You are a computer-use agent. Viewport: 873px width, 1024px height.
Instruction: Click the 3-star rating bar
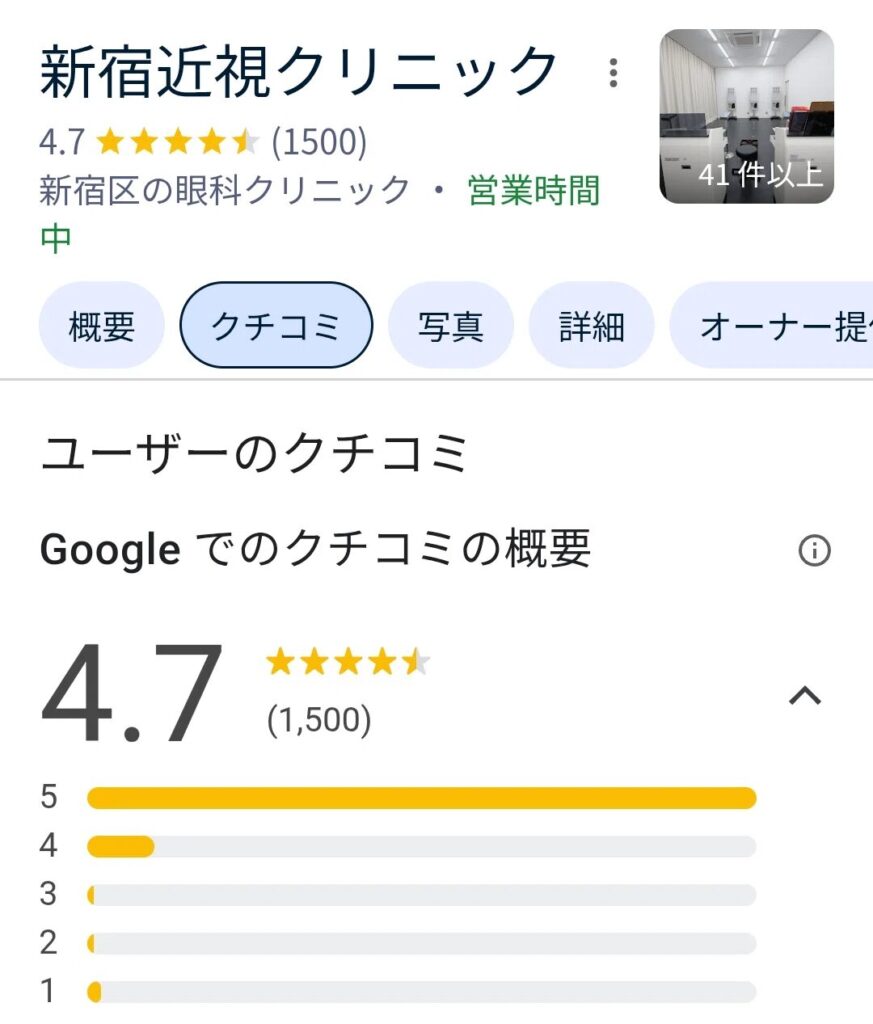point(421,895)
